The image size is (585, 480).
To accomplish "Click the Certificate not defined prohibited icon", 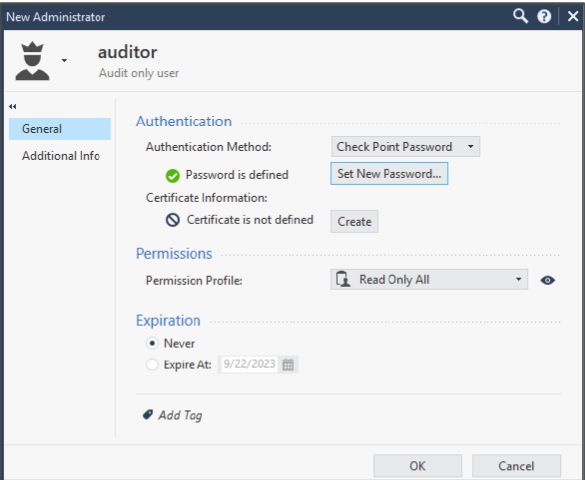I will coord(172,220).
